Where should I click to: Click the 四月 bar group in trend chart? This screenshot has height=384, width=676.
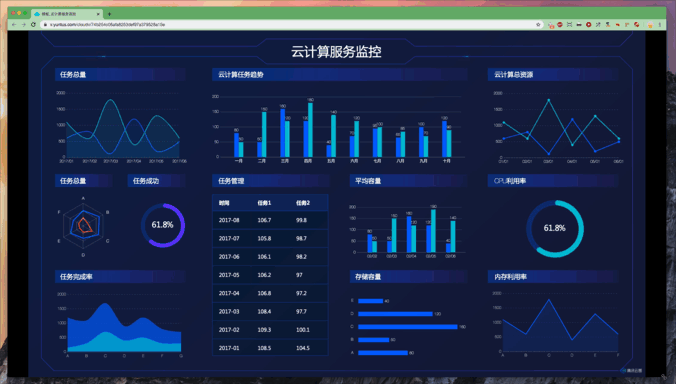point(308,129)
